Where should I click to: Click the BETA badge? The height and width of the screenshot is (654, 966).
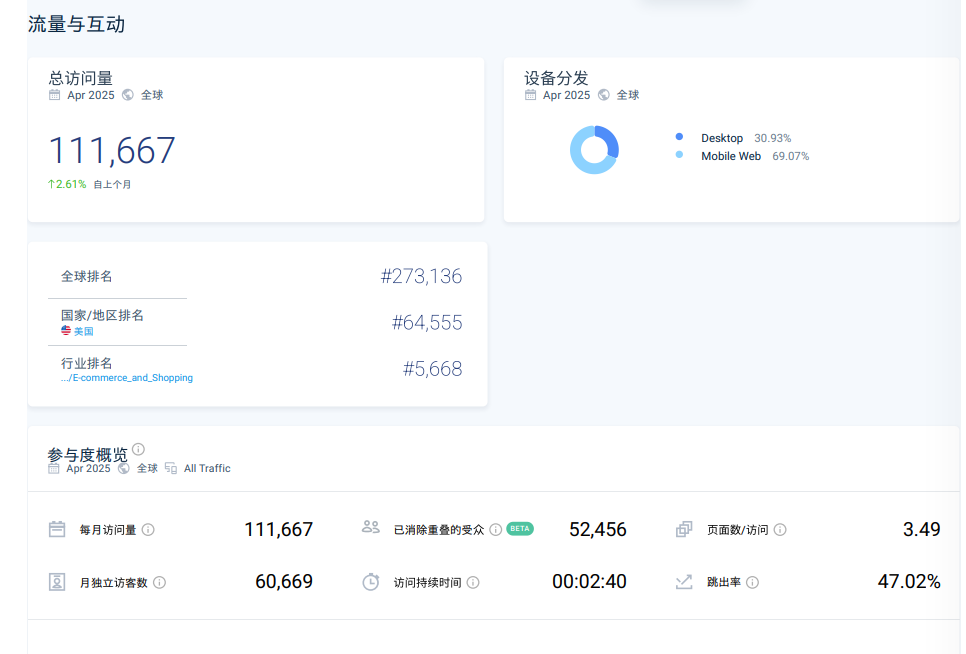pyautogui.click(x=520, y=529)
